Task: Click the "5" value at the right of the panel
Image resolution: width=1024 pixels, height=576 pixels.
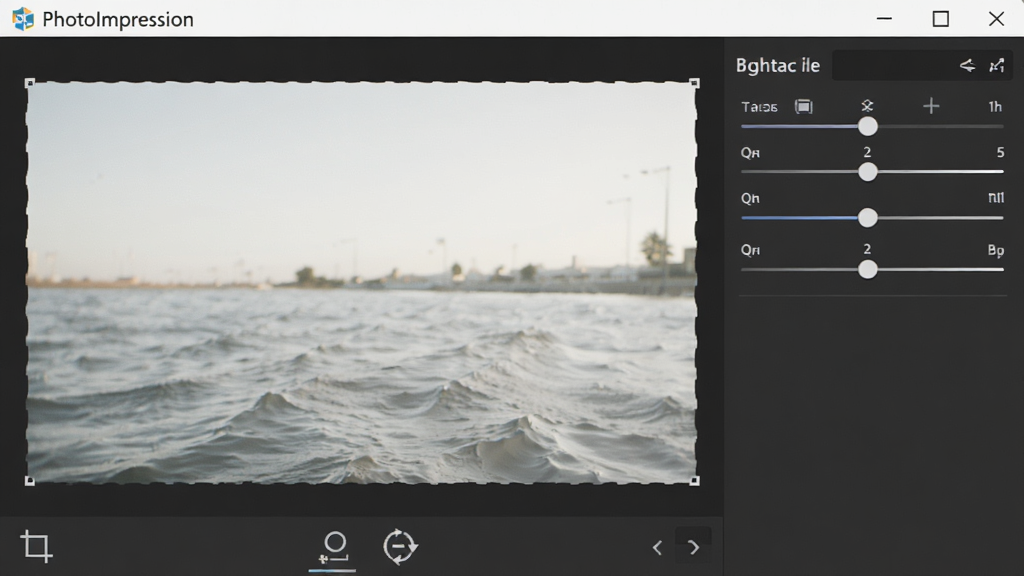Action: click(1000, 152)
